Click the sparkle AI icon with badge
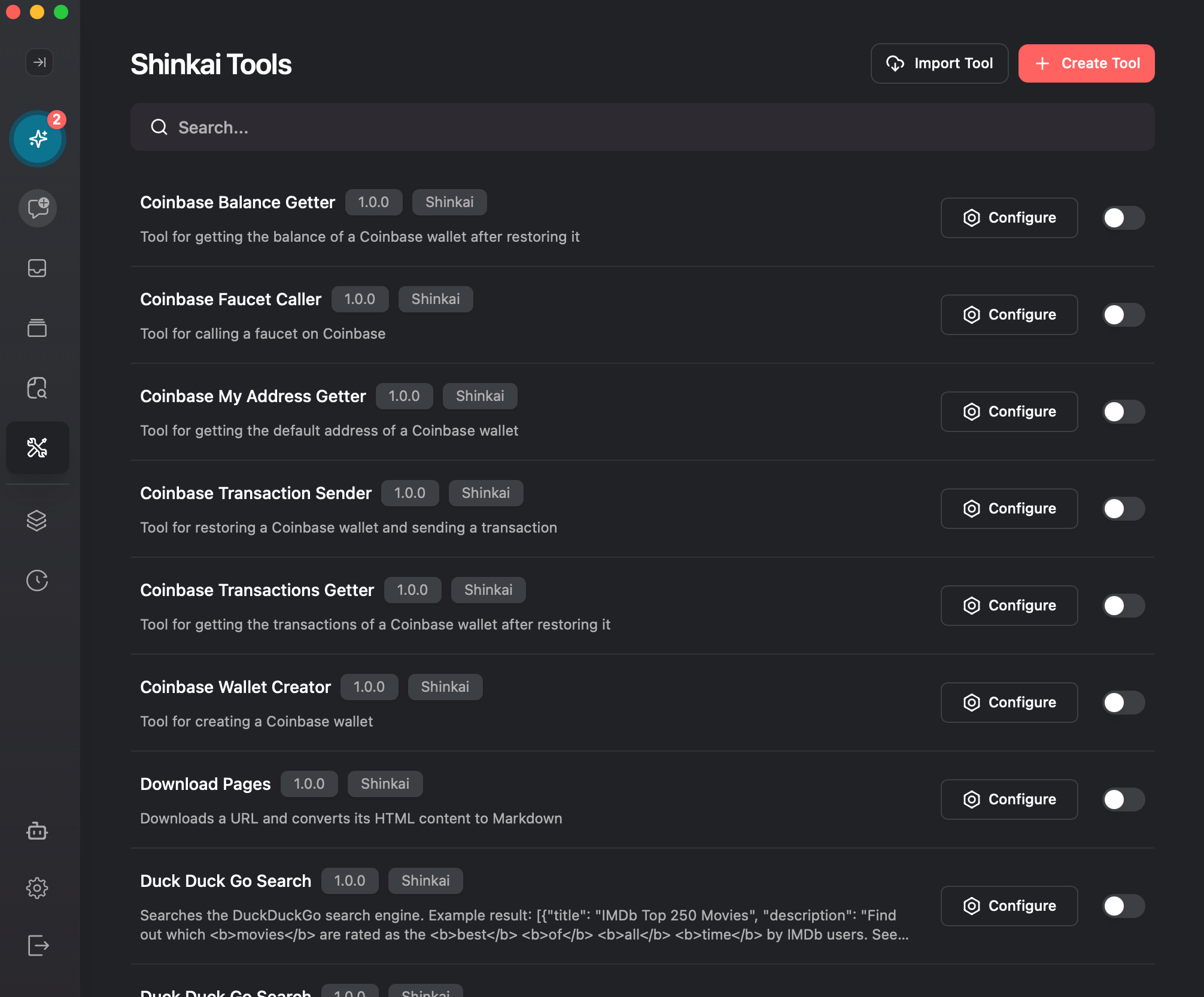This screenshot has height=997, width=1204. (x=38, y=139)
